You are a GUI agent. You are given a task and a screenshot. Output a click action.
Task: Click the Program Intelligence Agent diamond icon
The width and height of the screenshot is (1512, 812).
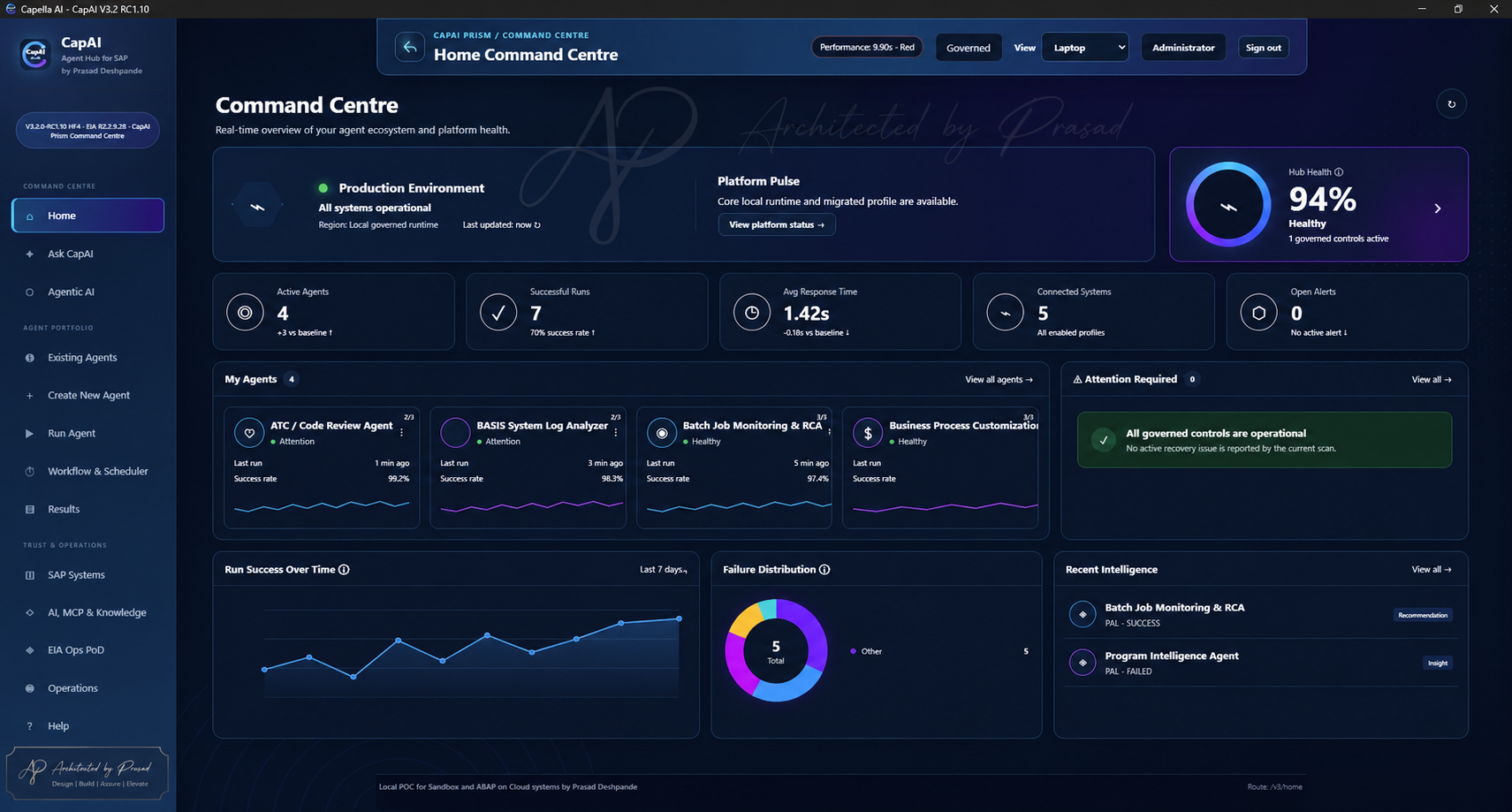pos(1083,663)
